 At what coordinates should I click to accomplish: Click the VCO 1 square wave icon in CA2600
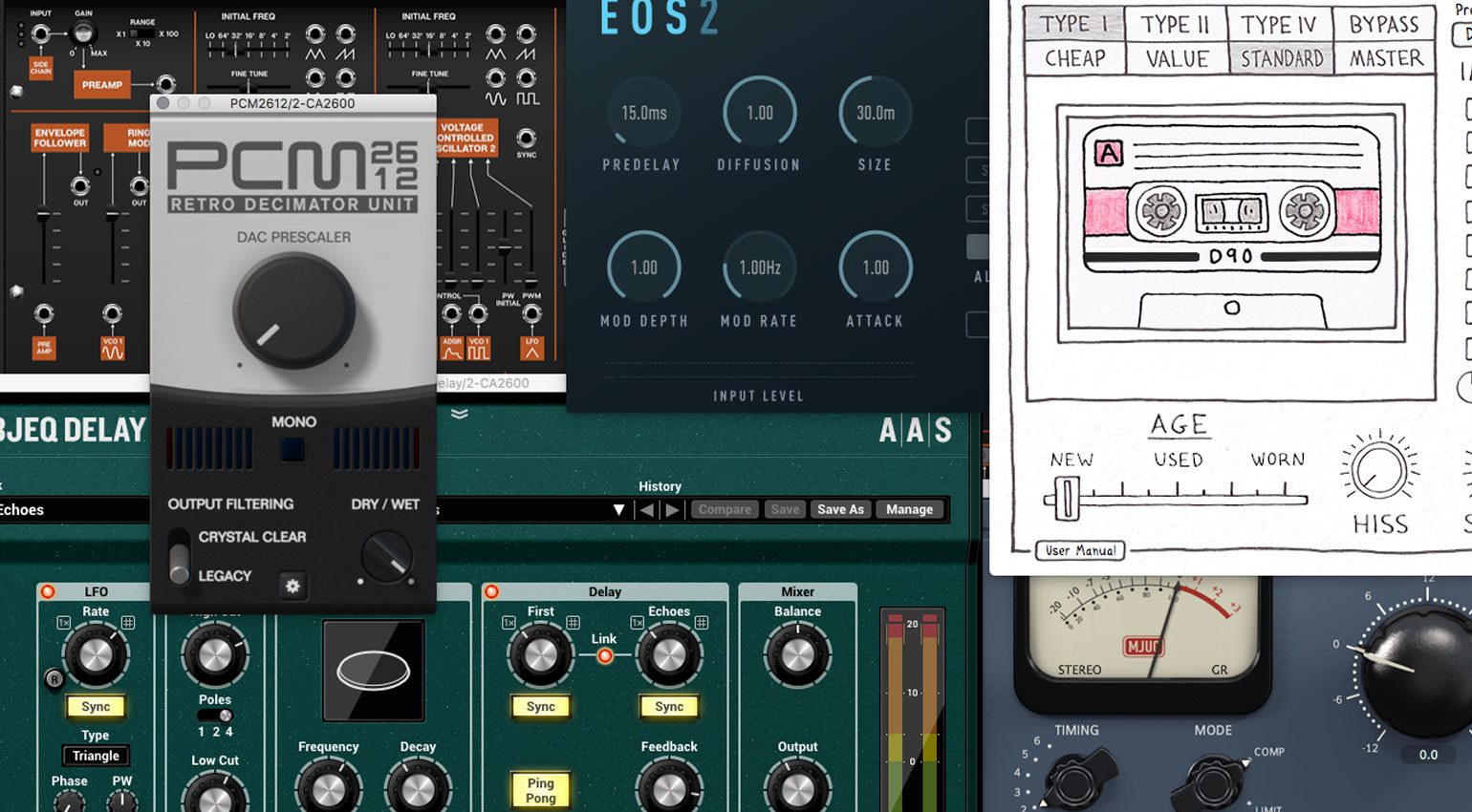pyautogui.click(x=479, y=349)
